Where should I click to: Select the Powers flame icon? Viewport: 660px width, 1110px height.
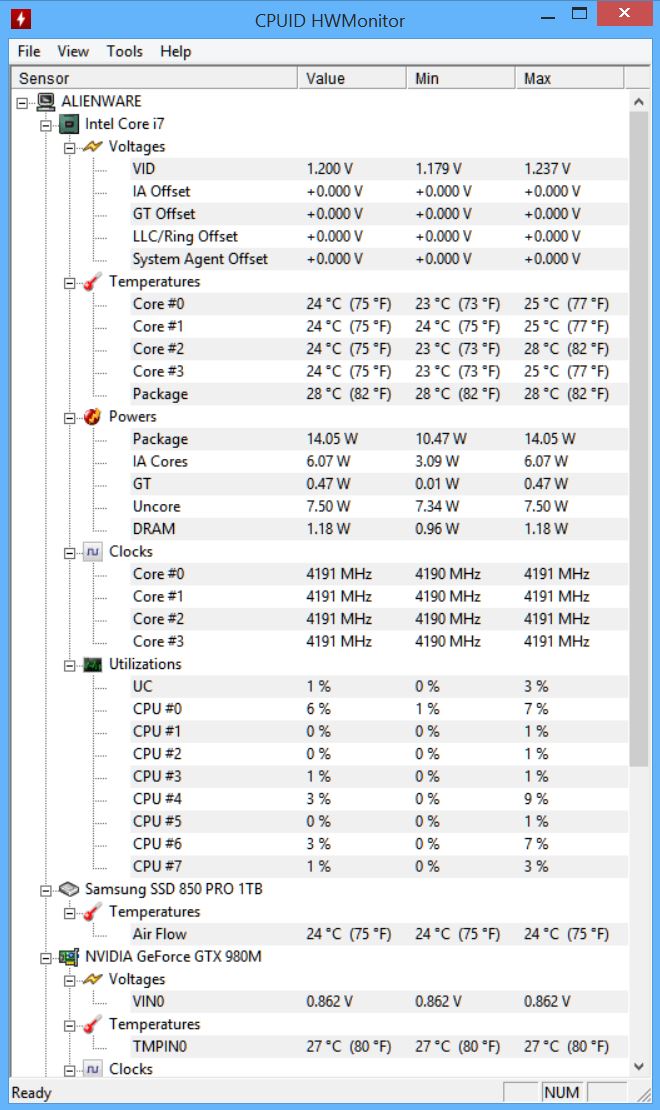pos(93,417)
